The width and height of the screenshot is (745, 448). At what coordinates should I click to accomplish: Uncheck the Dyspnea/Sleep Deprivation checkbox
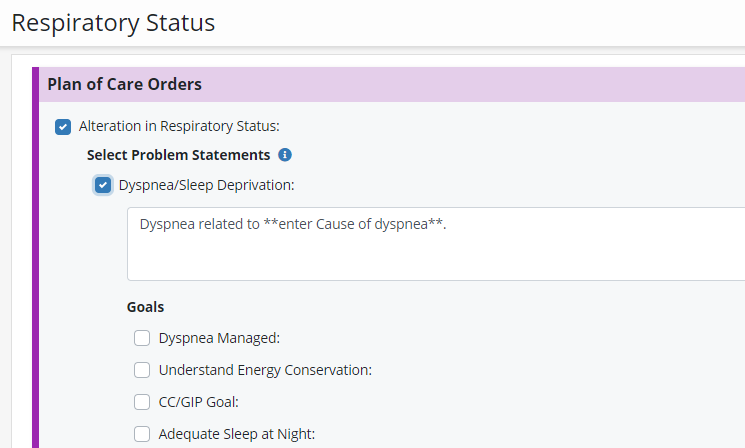103,185
